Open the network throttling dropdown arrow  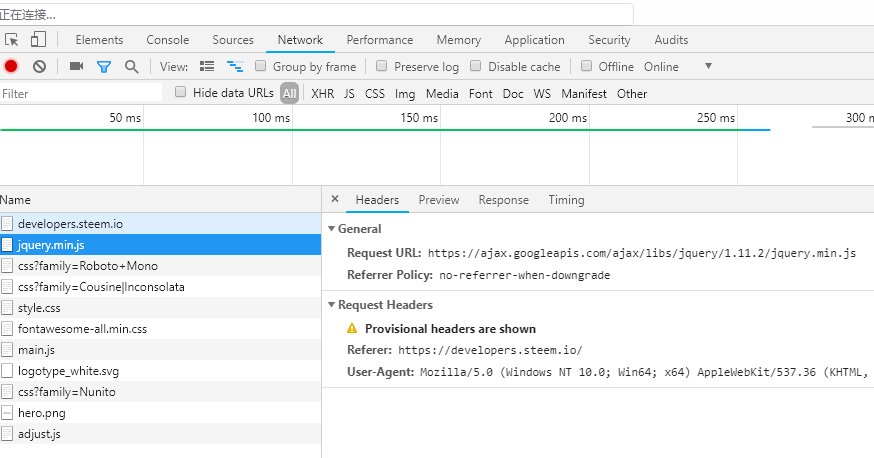click(708, 66)
